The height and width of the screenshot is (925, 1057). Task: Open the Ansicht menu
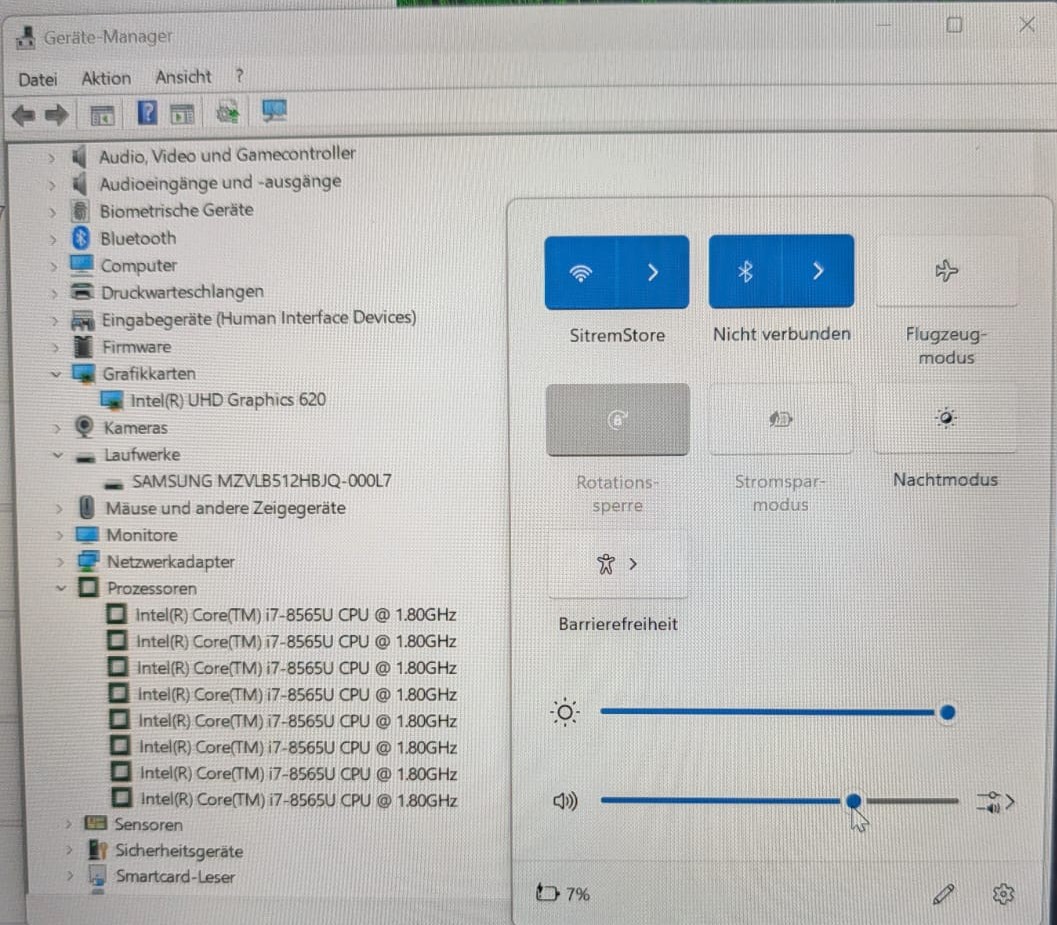(183, 77)
